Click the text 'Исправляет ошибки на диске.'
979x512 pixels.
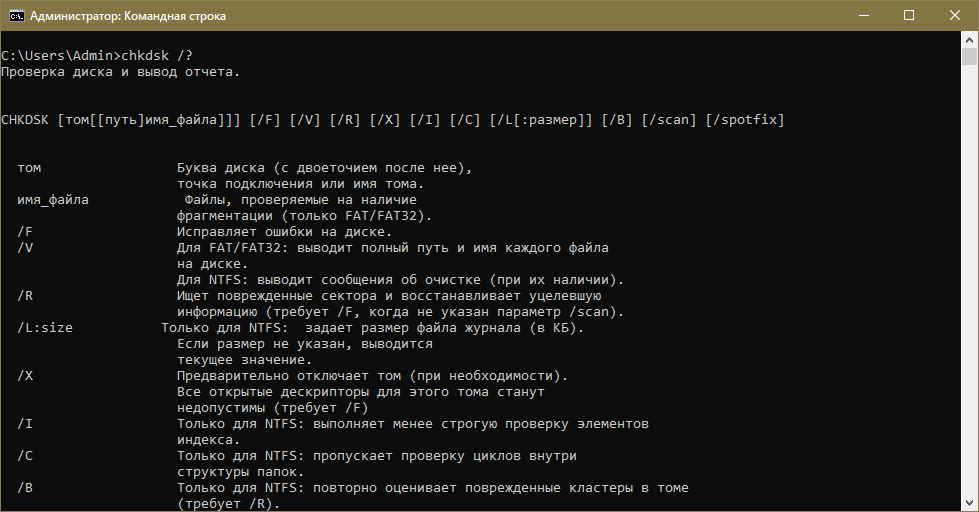click(x=285, y=232)
